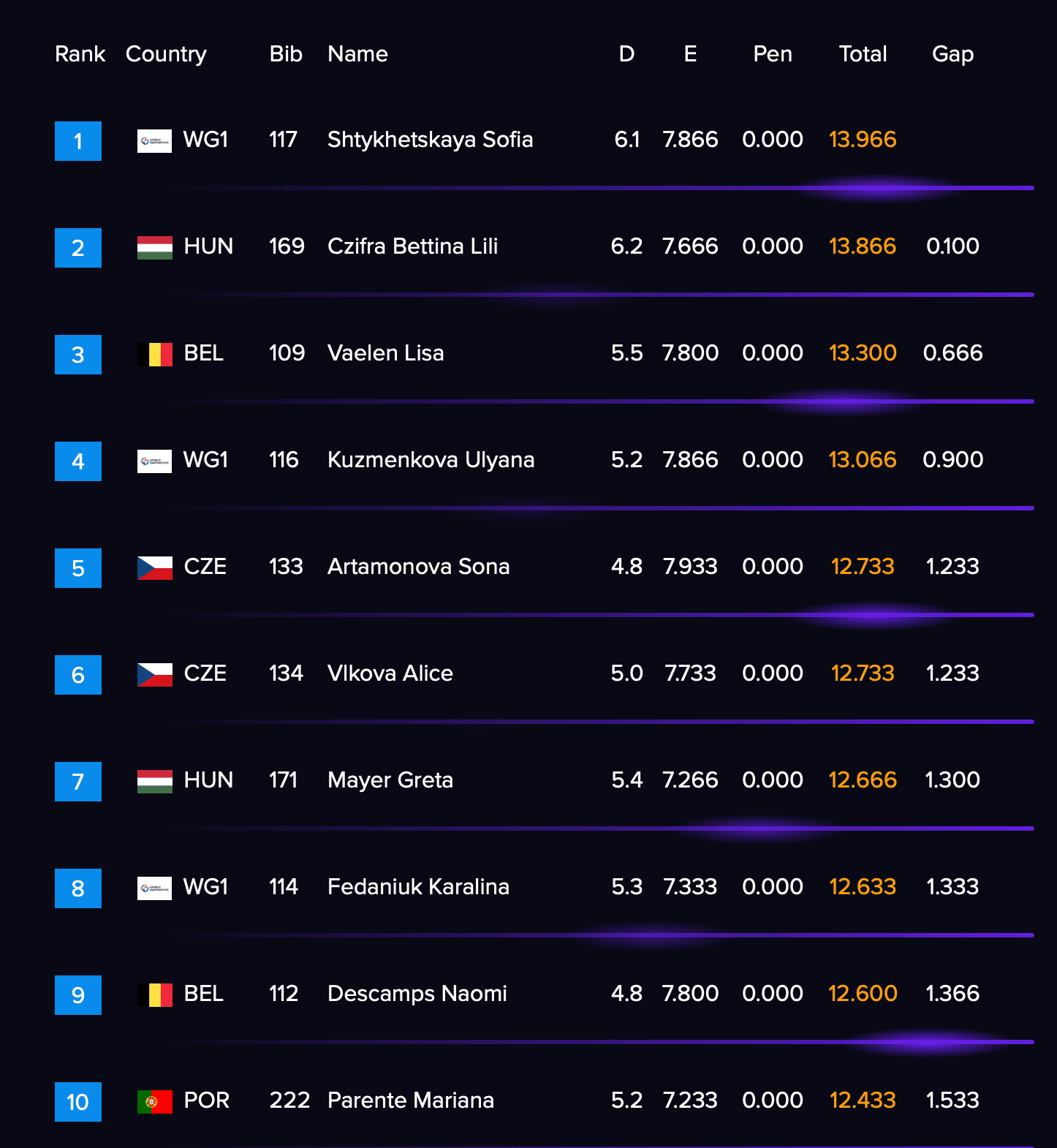Click the WG1 flag icon beside Shtykhetskaya Sofia
Image resolution: width=1057 pixels, height=1148 pixels.
coord(154,141)
